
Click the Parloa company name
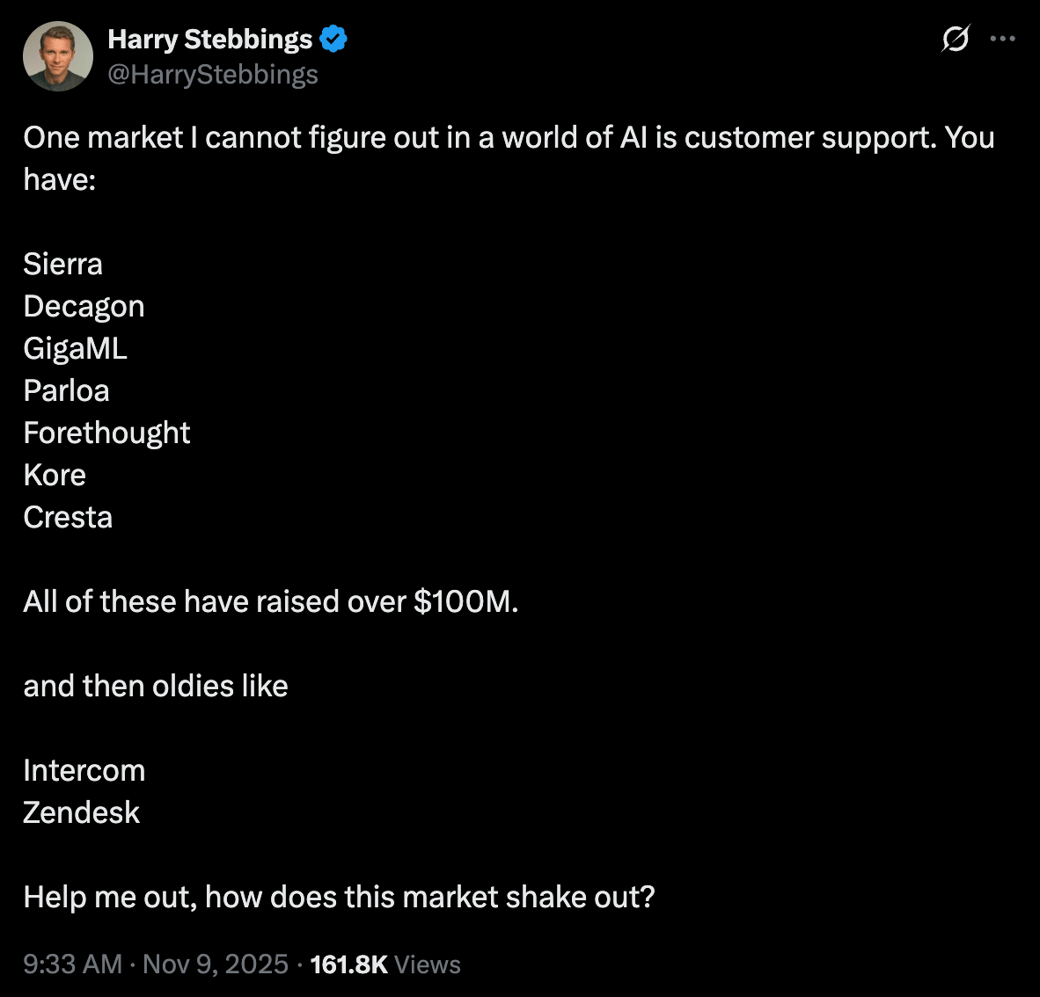66,390
